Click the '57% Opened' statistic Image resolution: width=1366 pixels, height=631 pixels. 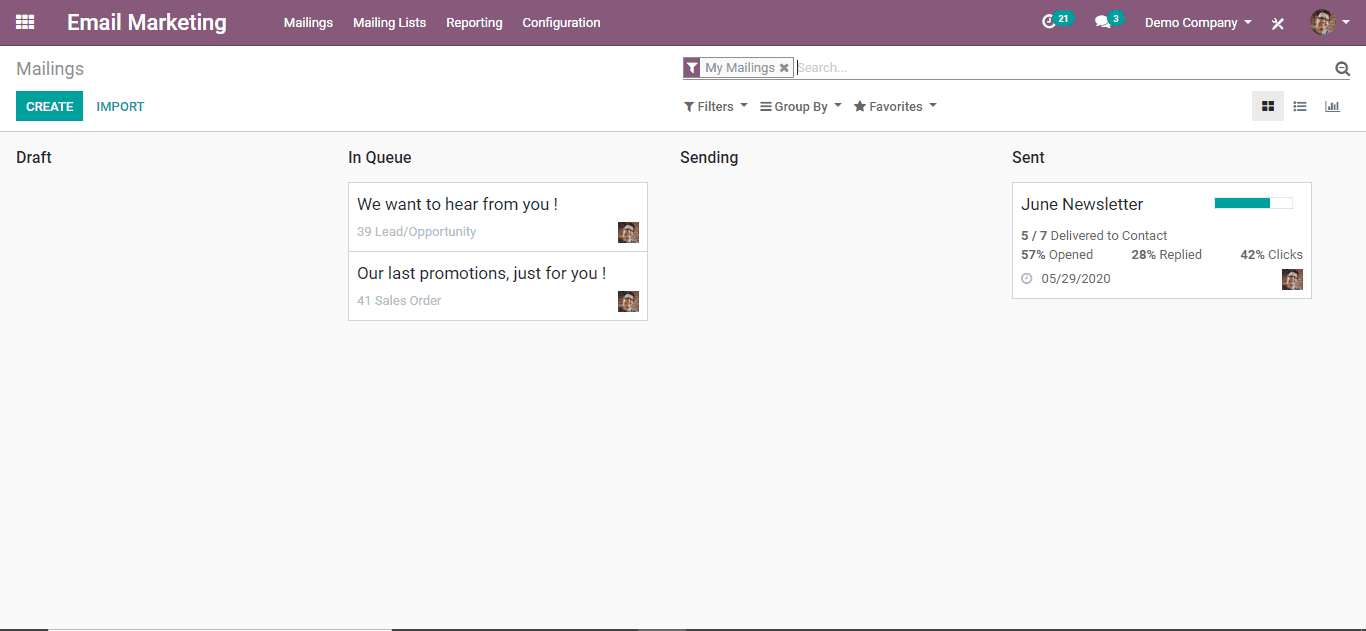pyautogui.click(x=1057, y=255)
